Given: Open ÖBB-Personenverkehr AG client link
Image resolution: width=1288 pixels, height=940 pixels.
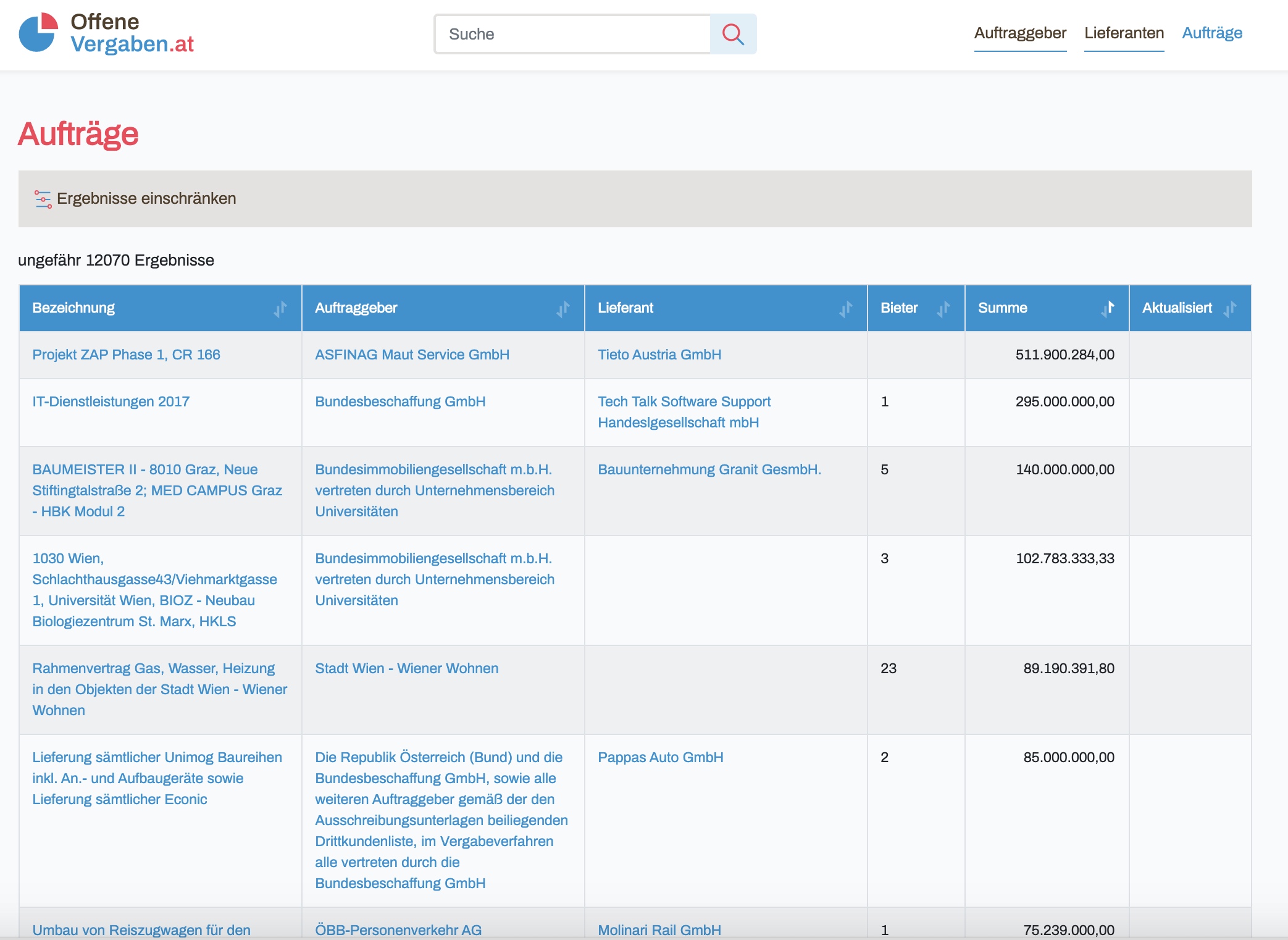Looking at the screenshot, I should coord(398,930).
